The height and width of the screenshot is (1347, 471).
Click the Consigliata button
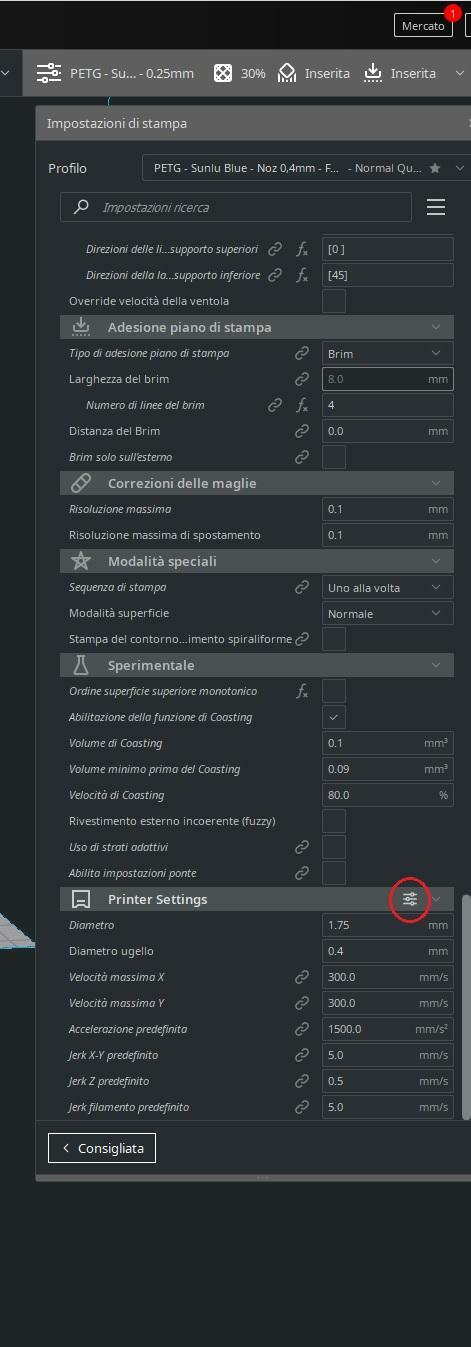point(102,1148)
